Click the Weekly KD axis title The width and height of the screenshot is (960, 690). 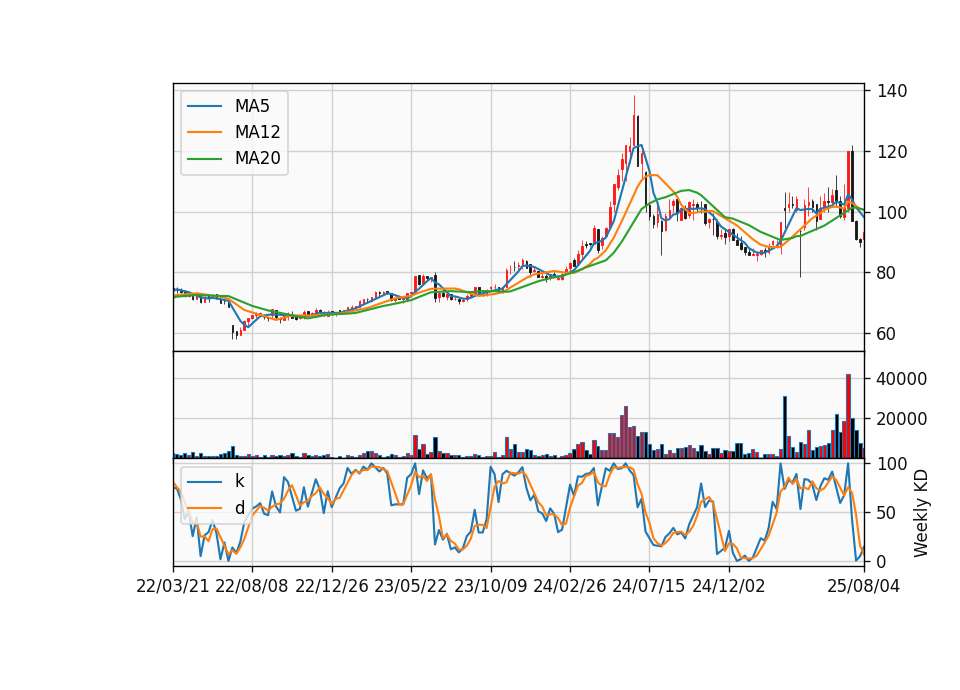(x=921, y=513)
